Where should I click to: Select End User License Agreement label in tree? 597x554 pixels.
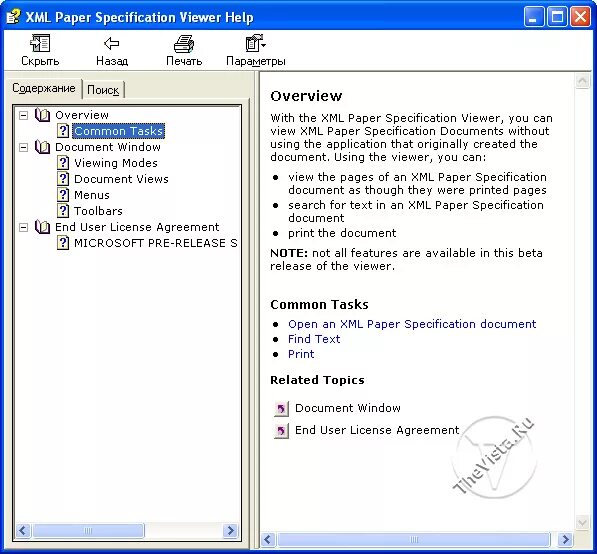tap(137, 227)
